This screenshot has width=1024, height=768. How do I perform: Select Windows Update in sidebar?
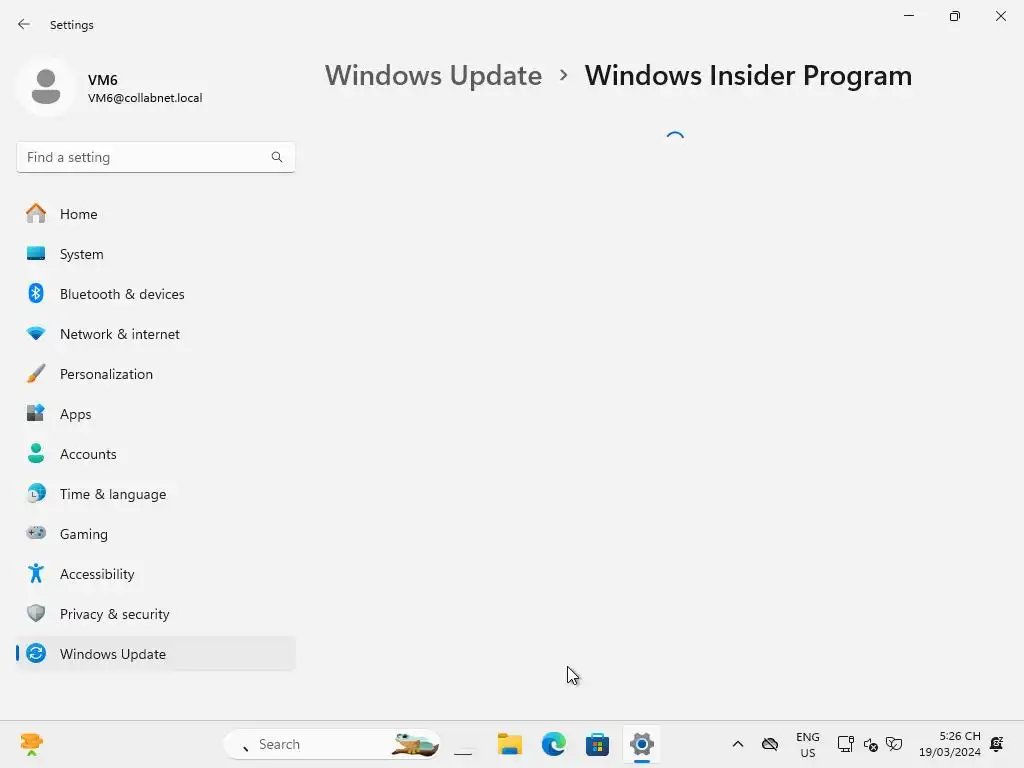pyautogui.click(x=155, y=654)
